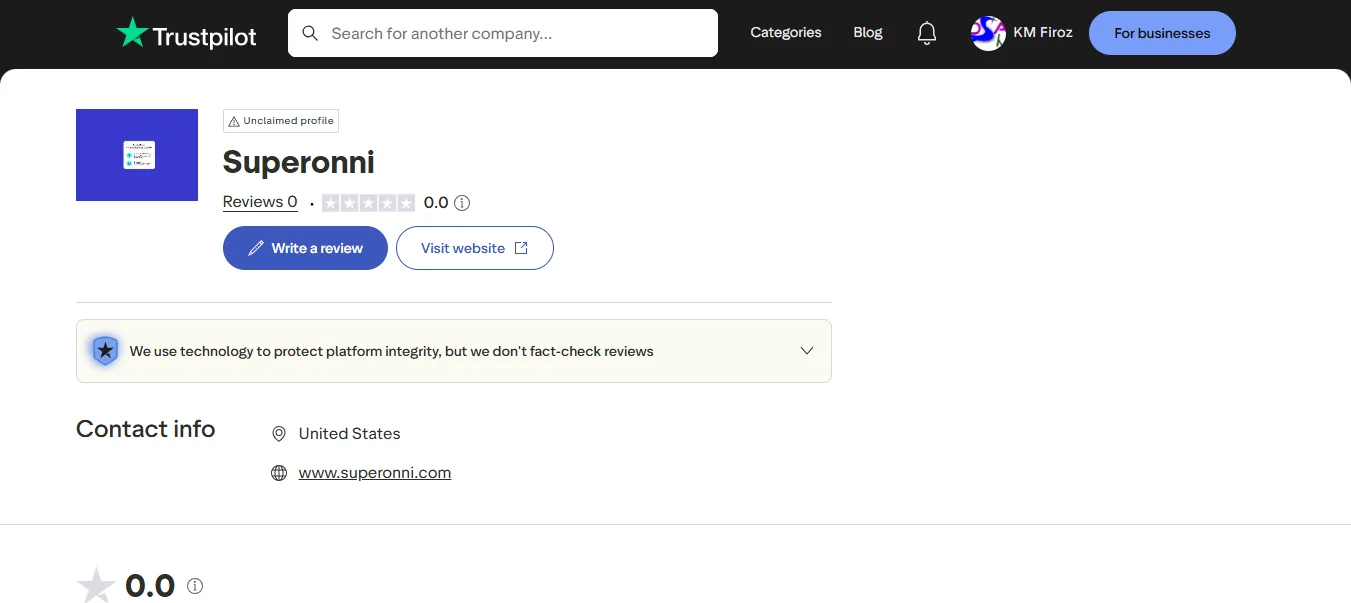Click the large grey star near the bottom of the page

pyautogui.click(x=96, y=586)
